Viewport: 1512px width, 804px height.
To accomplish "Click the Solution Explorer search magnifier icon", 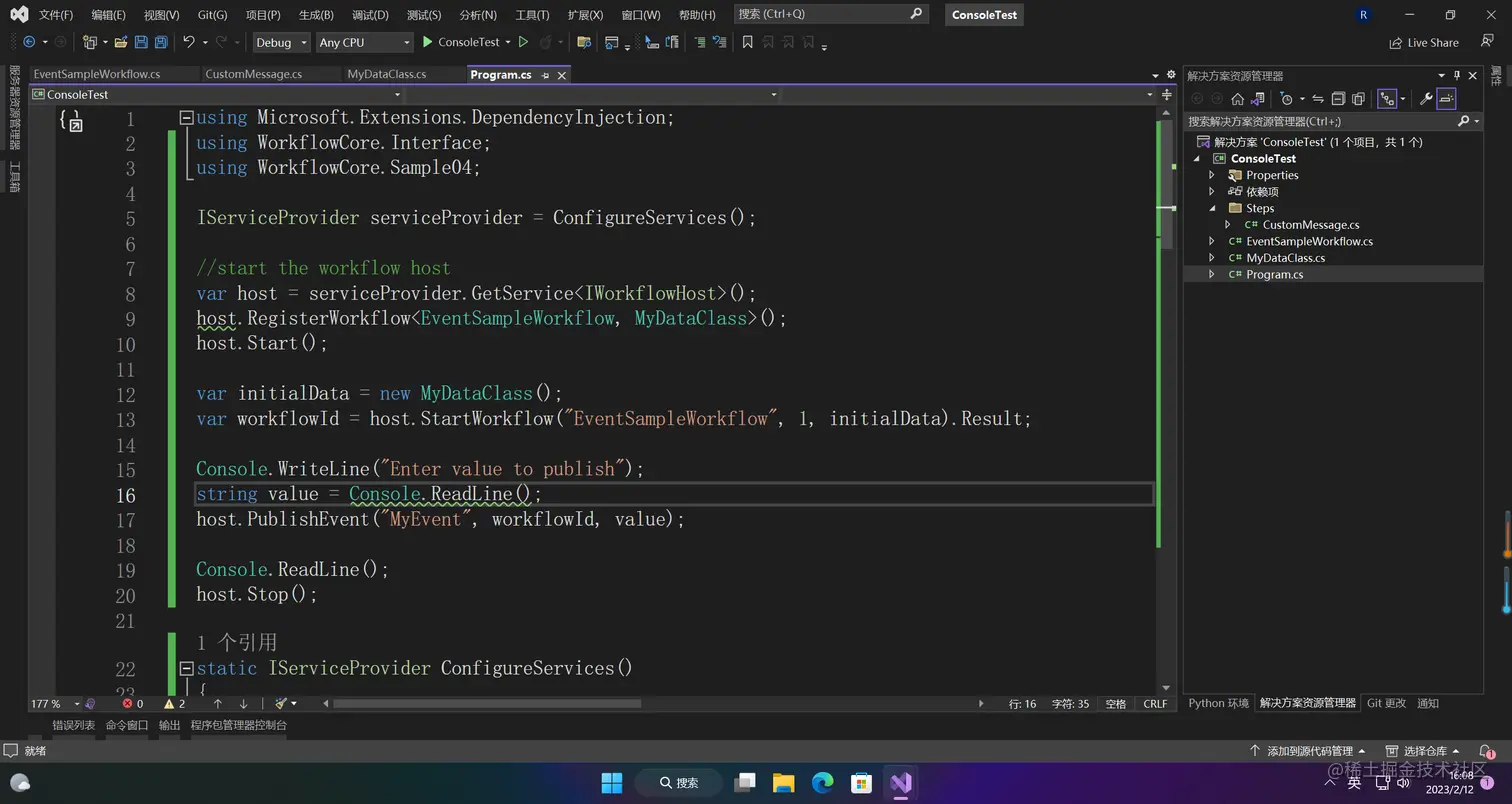I will [x=1464, y=121].
